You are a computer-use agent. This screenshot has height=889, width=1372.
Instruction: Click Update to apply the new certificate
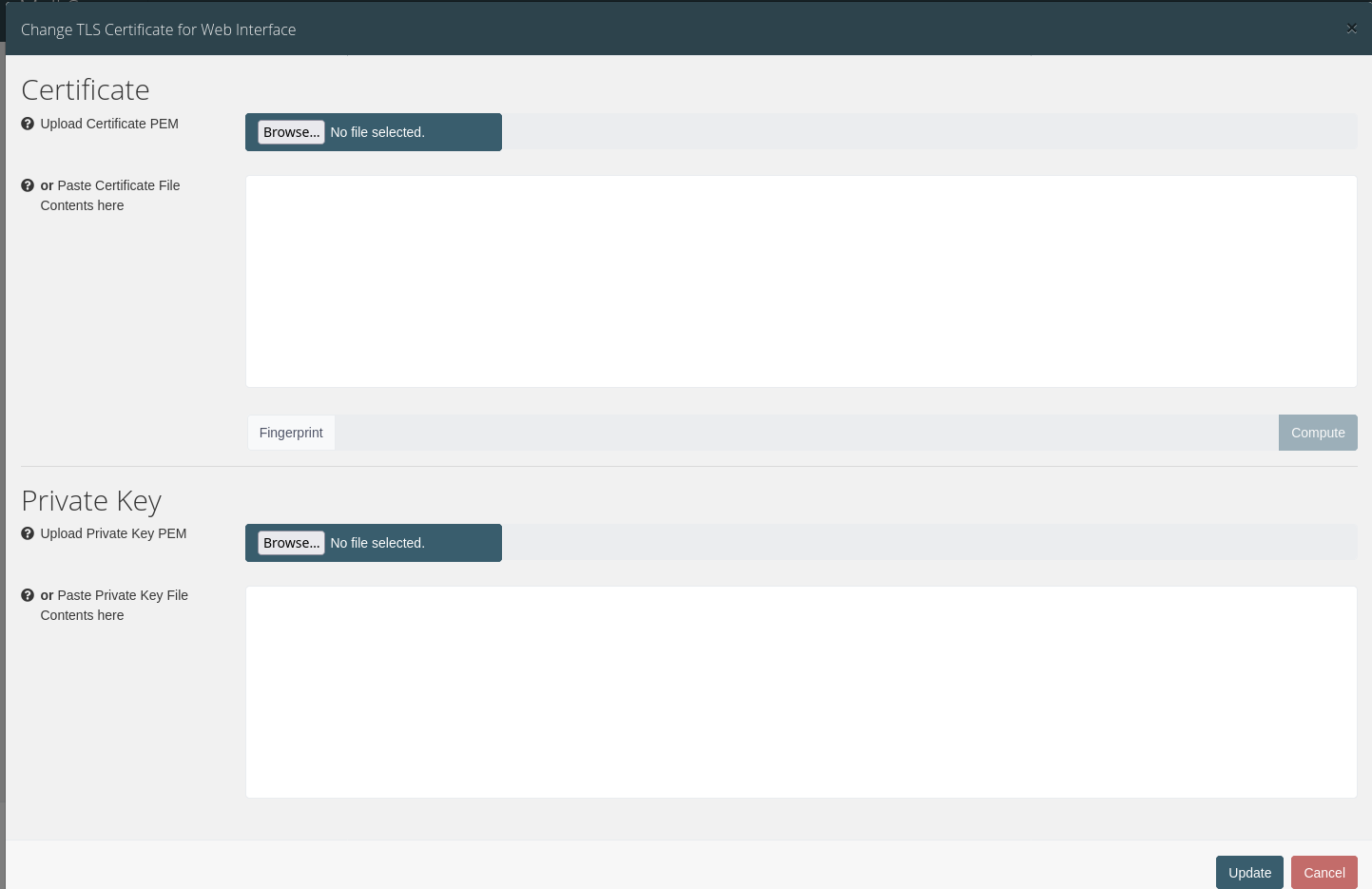[1249, 872]
